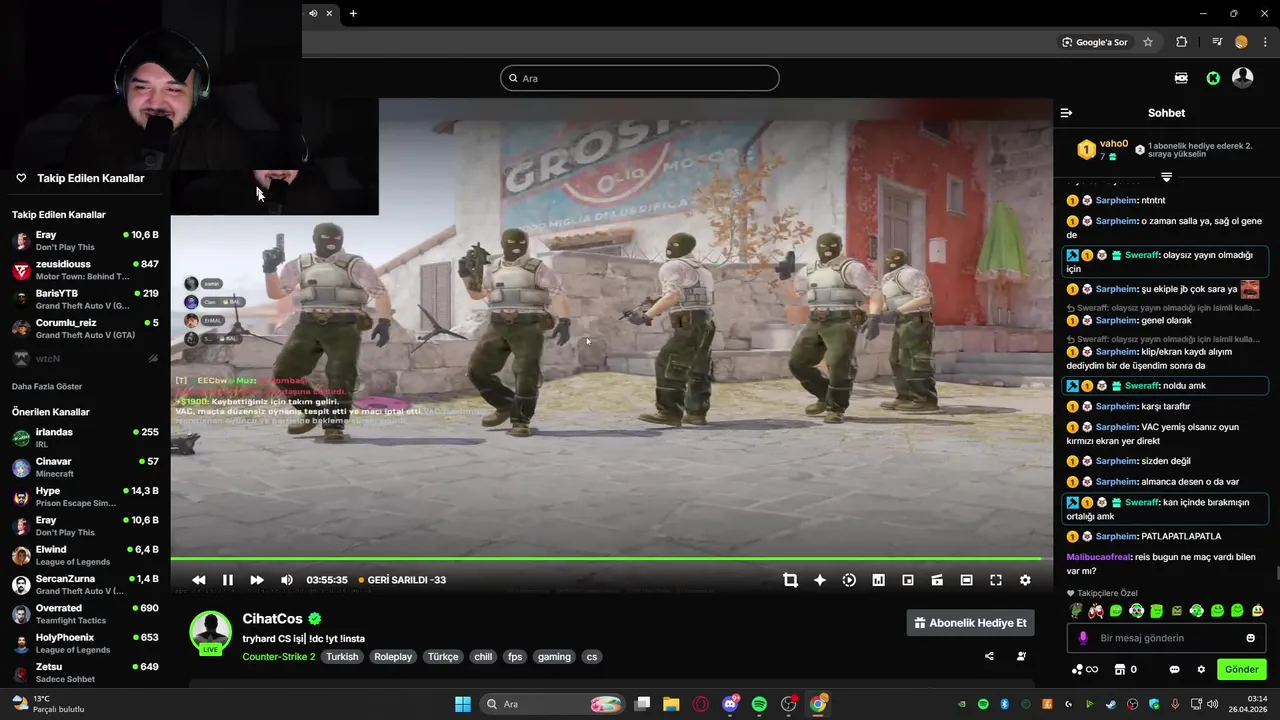The height and width of the screenshot is (720, 1280).
Task: Open the Counter-Strike 2 category link
Action: click(279, 657)
